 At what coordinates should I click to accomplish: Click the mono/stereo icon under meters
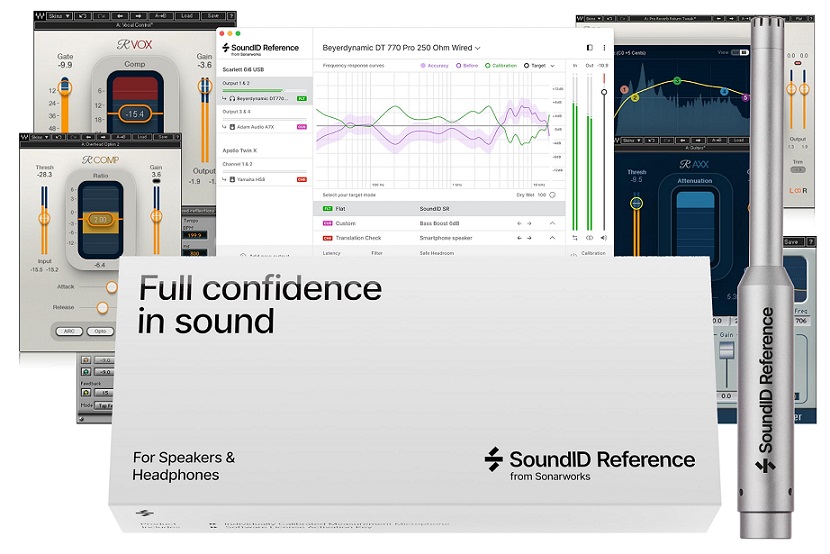tap(589, 238)
